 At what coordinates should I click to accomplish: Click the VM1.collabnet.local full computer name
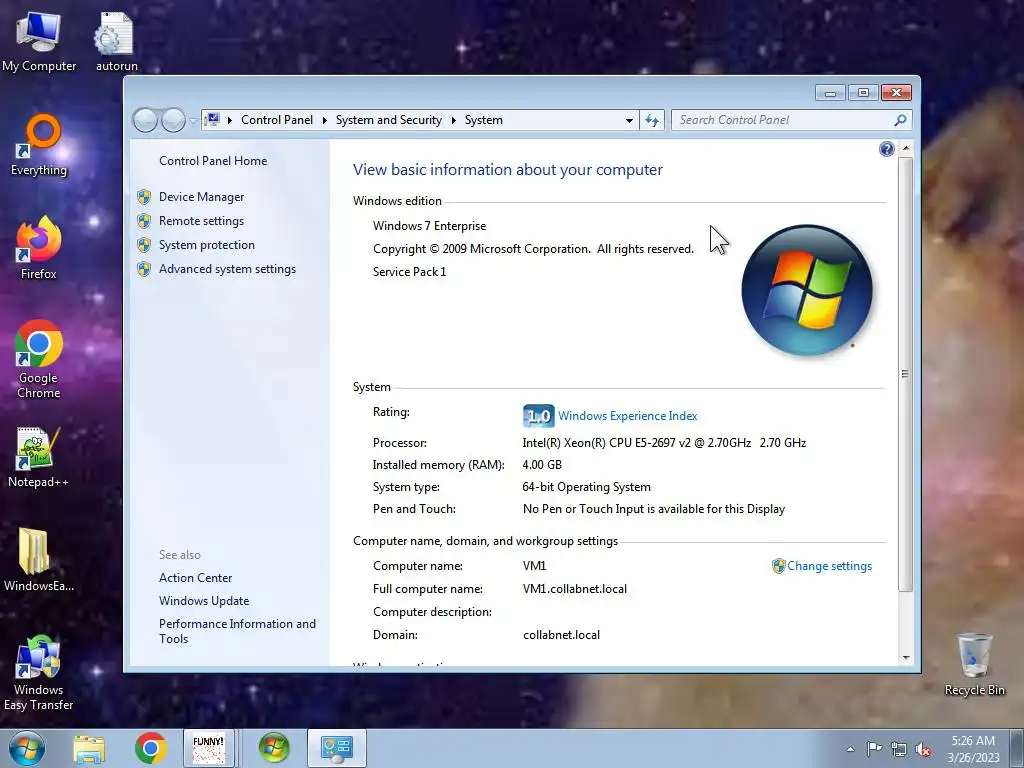[575, 589]
